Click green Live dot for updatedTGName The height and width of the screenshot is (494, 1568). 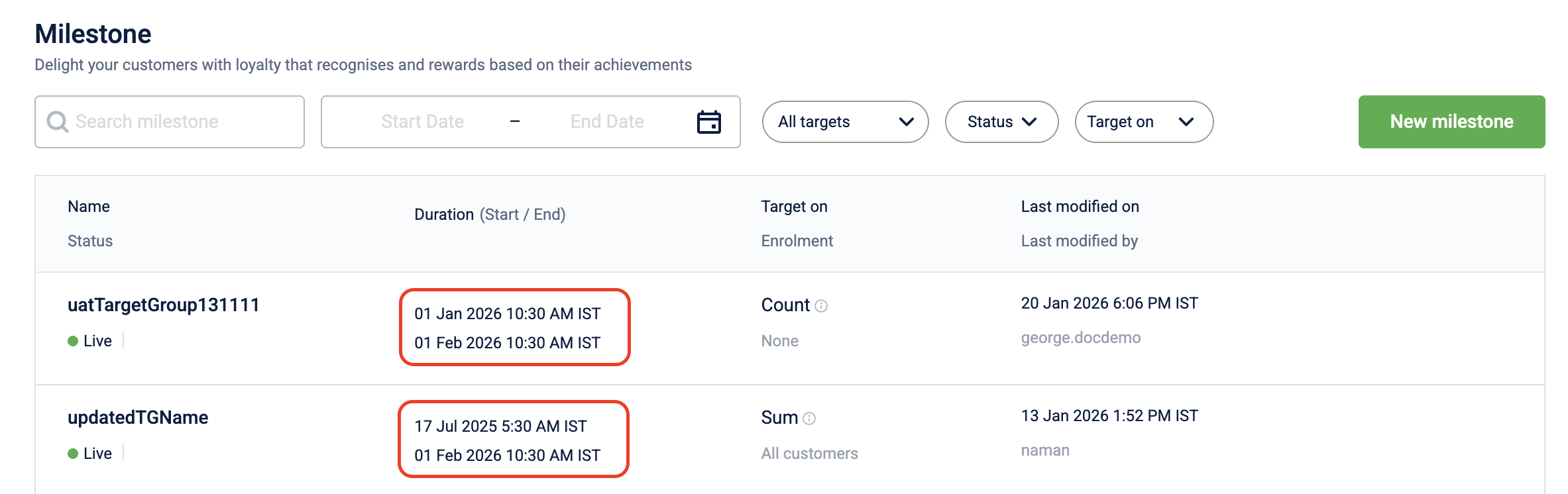pyautogui.click(x=73, y=454)
